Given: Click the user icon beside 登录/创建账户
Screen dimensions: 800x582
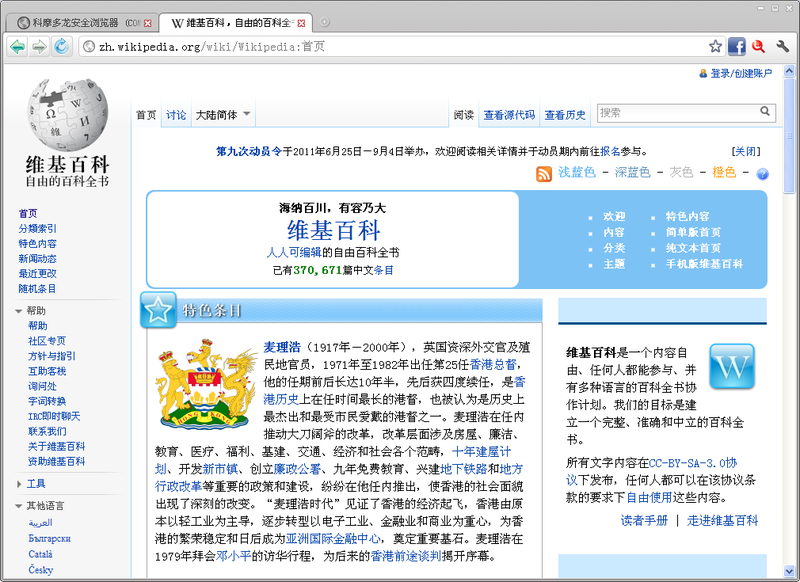Looking at the screenshot, I should pos(703,73).
